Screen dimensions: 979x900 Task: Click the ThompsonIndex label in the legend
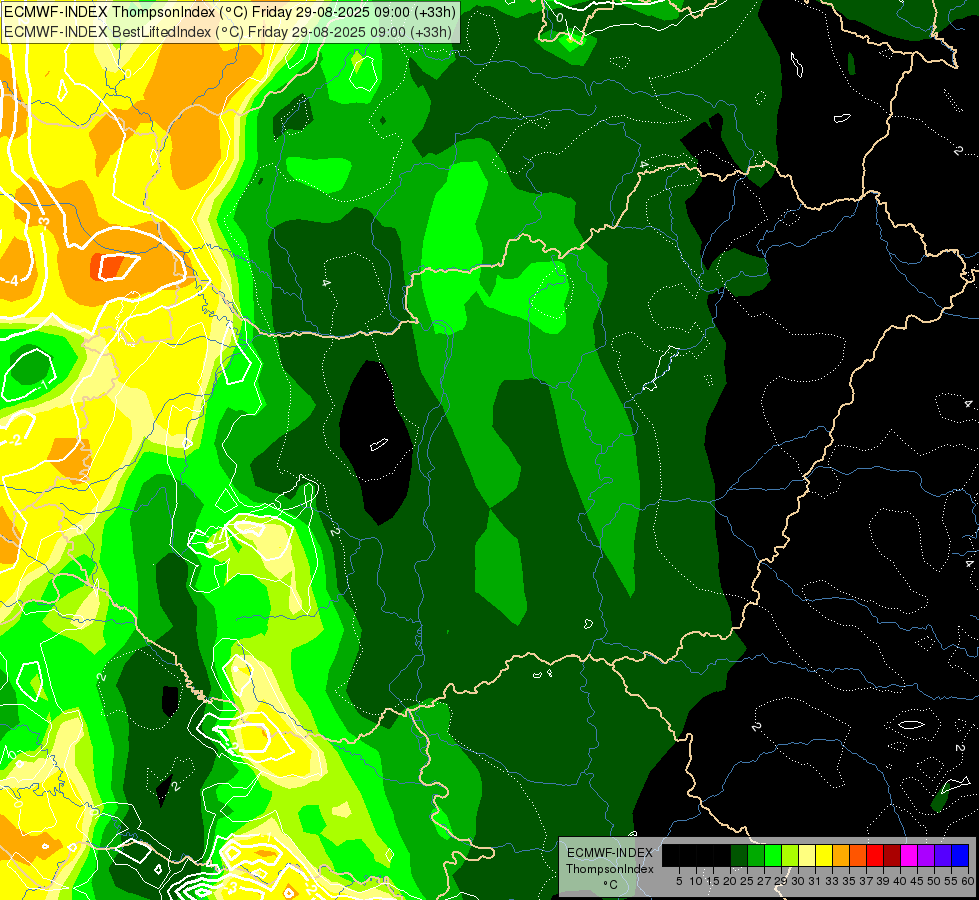coord(610,869)
